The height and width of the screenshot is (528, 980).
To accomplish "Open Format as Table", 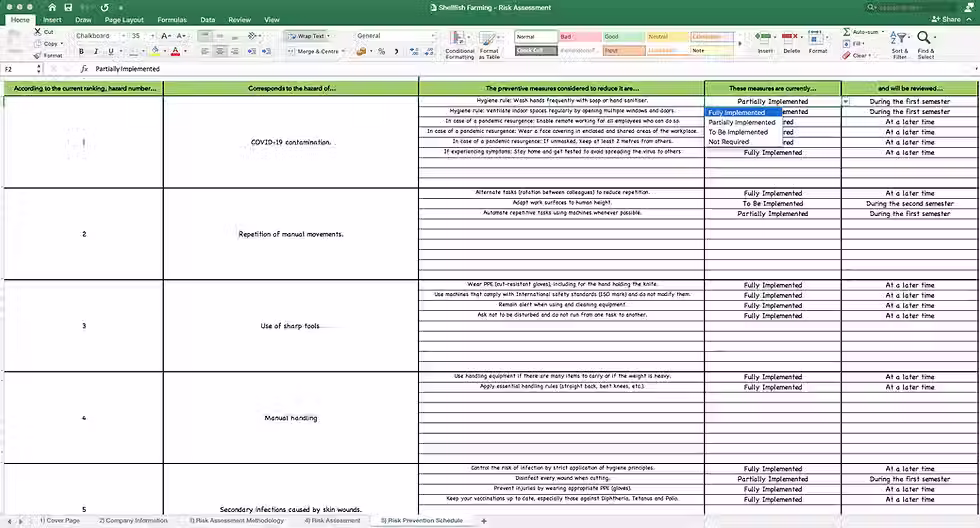I will (489, 45).
